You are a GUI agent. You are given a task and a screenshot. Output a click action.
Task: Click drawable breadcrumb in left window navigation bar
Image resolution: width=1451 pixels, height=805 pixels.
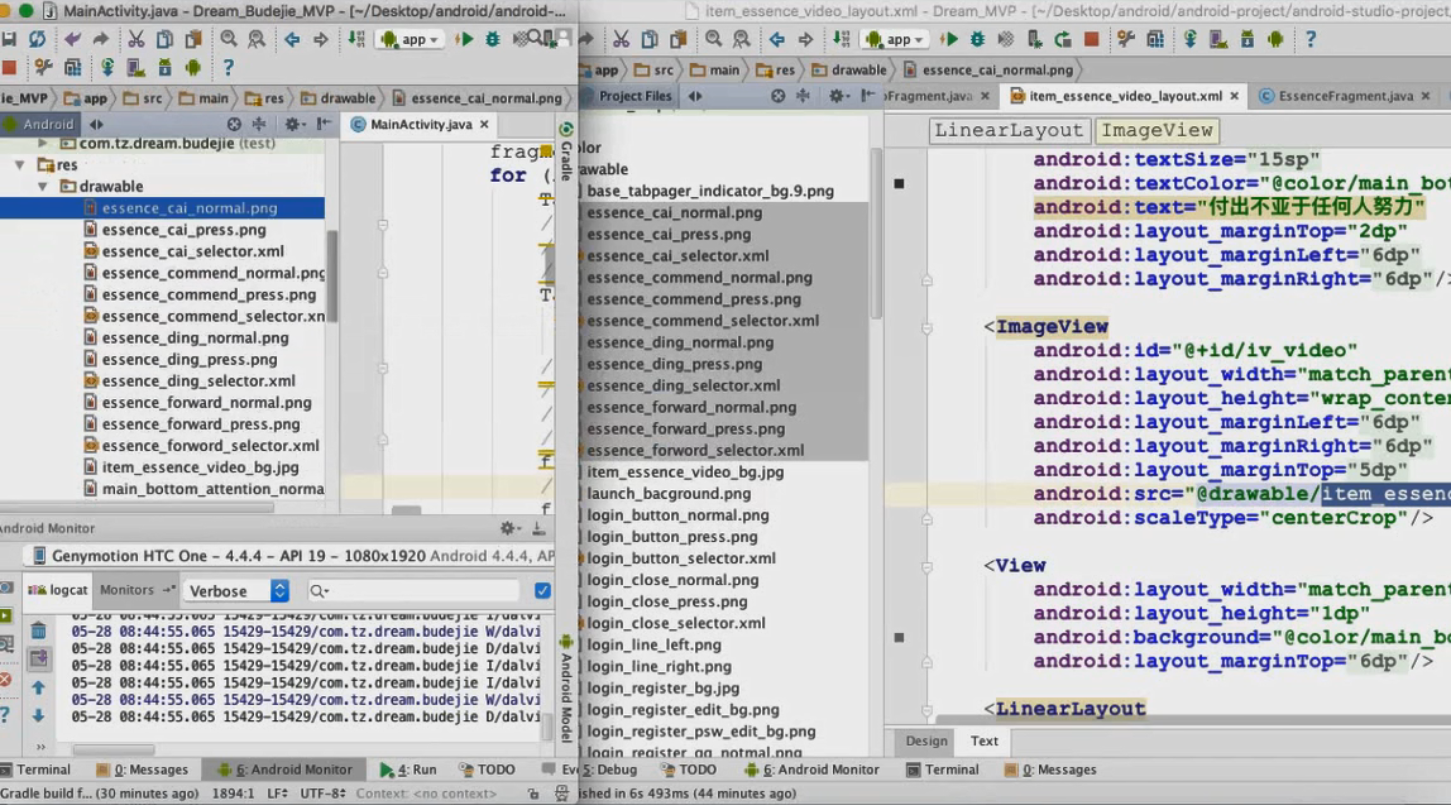point(337,98)
